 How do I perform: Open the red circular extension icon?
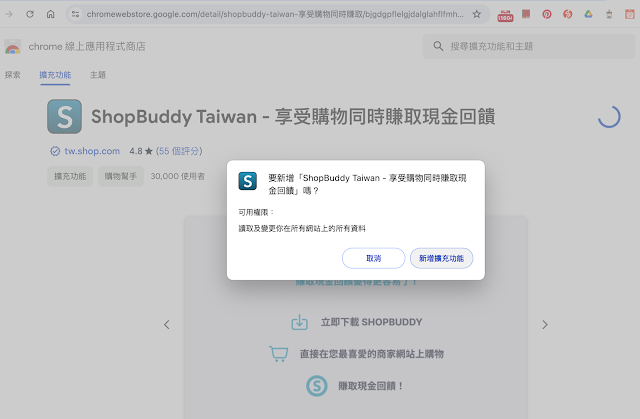tap(567, 14)
